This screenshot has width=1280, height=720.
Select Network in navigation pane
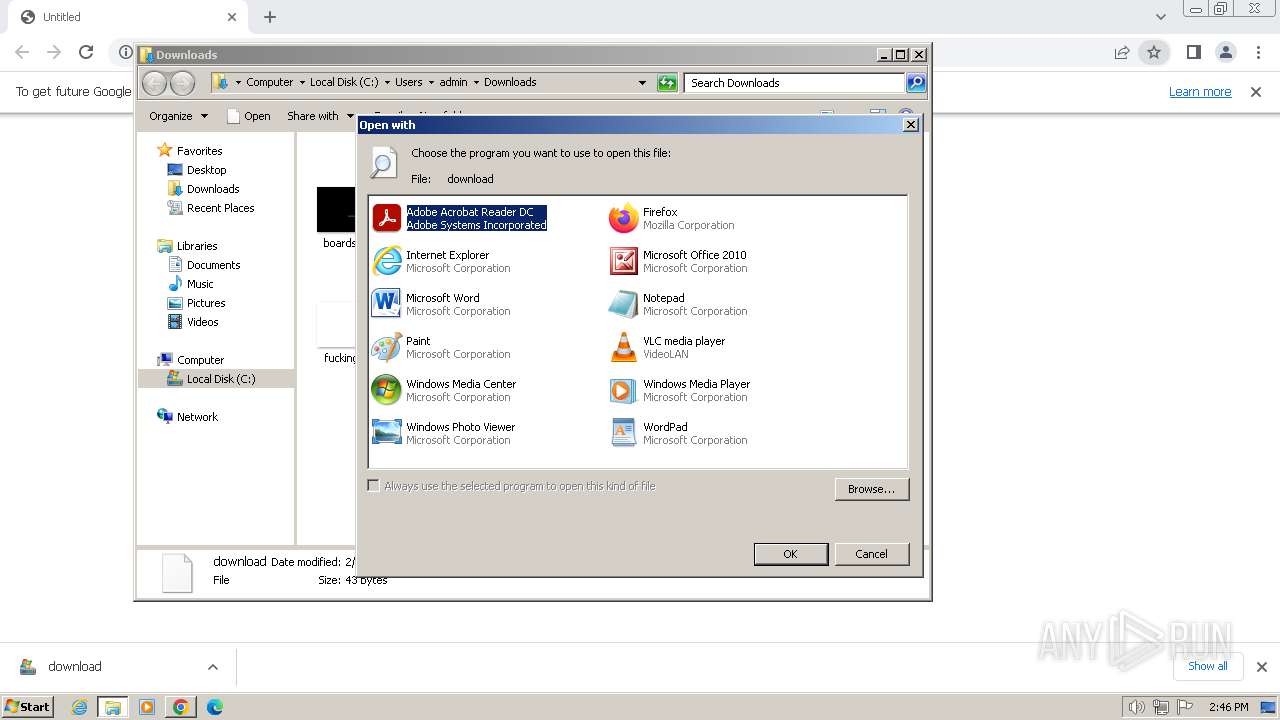click(197, 417)
